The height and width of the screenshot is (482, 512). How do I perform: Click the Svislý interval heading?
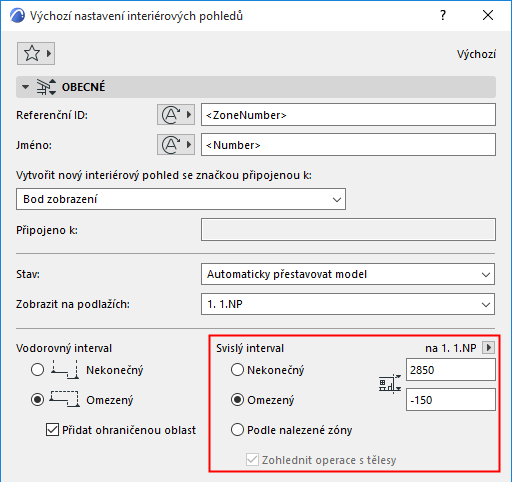(x=250, y=348)
